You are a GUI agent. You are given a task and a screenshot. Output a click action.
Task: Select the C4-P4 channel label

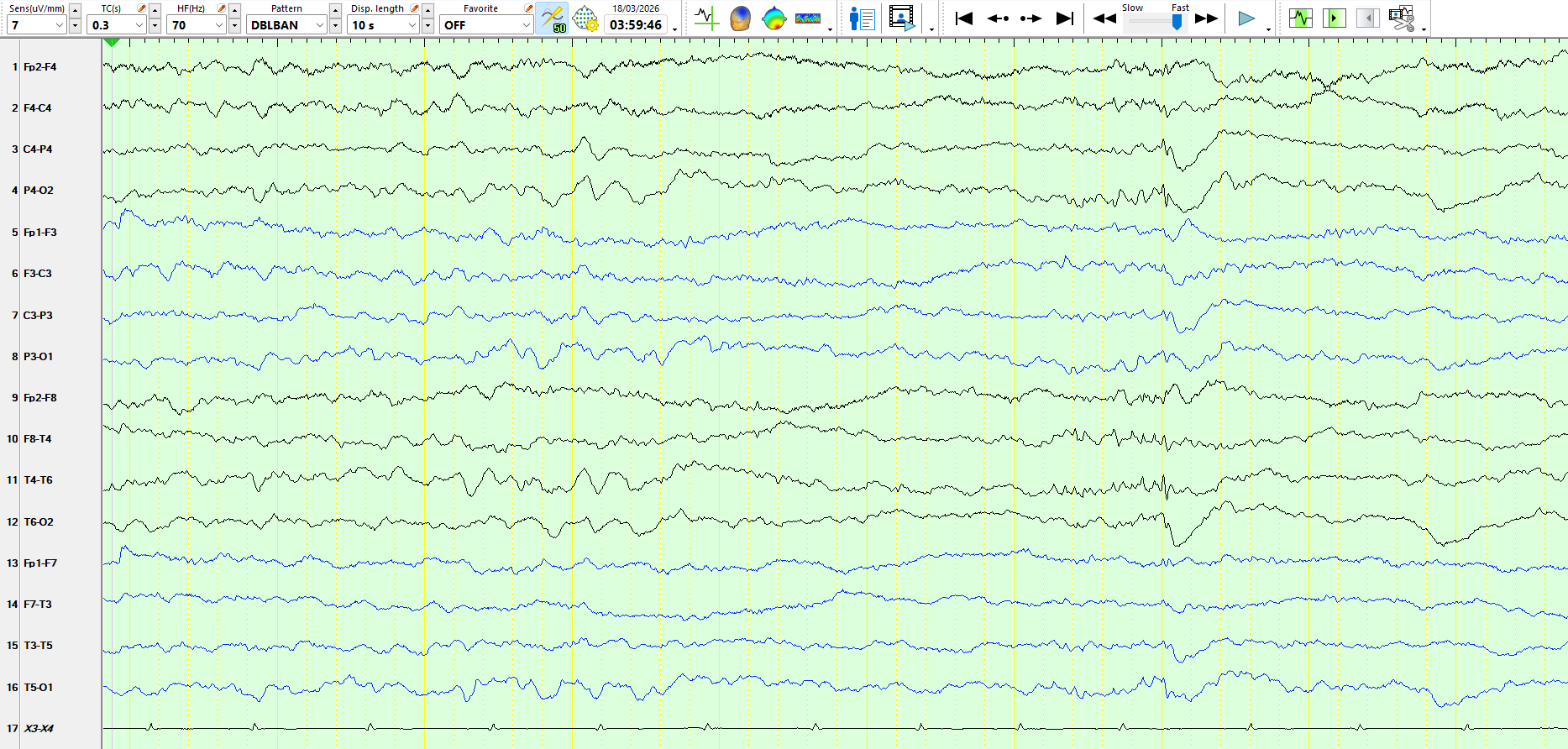(38, 149)
